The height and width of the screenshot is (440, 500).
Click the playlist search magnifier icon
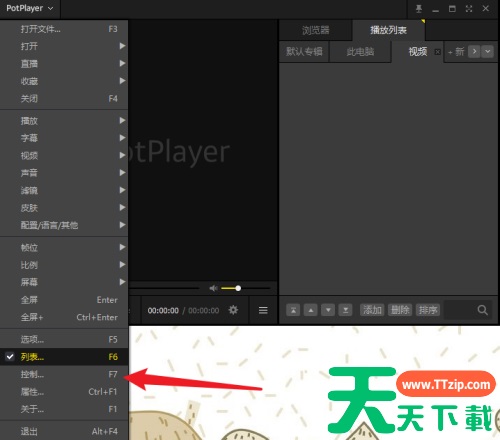point(482,310)
